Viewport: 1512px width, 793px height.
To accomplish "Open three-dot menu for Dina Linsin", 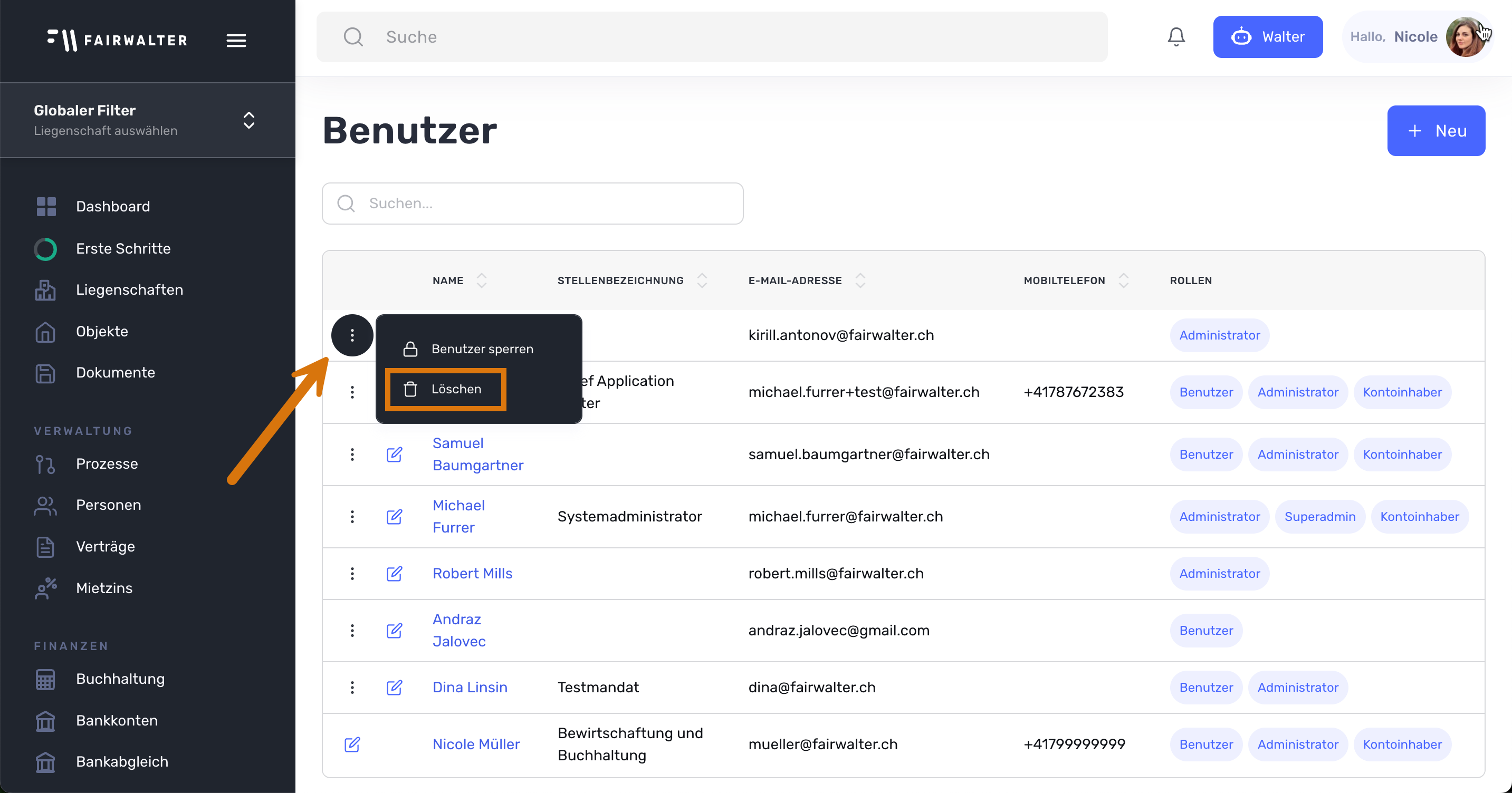I will pos(352,688).
